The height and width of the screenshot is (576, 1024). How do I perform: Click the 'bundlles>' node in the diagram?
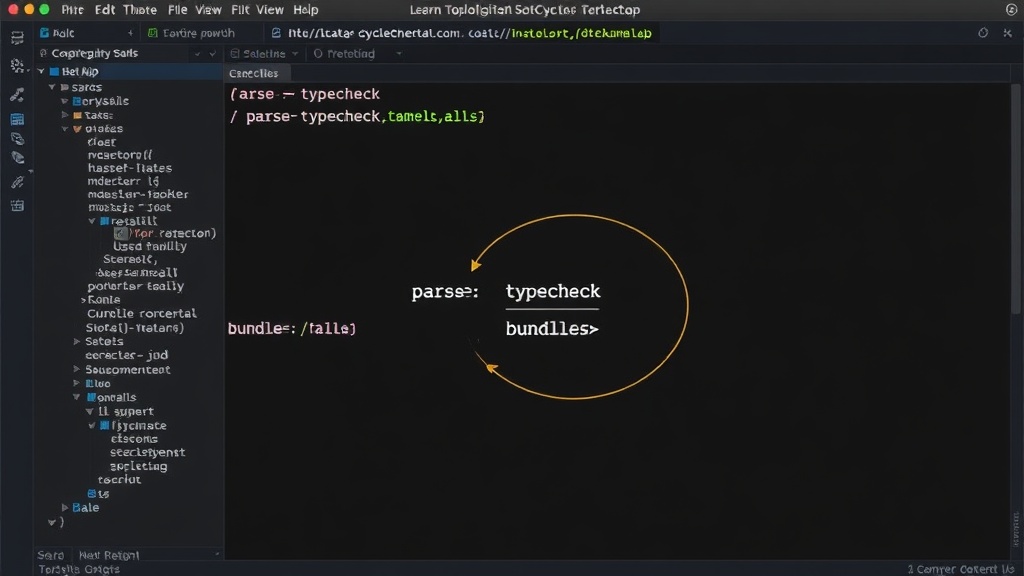[x=552, y=328]
